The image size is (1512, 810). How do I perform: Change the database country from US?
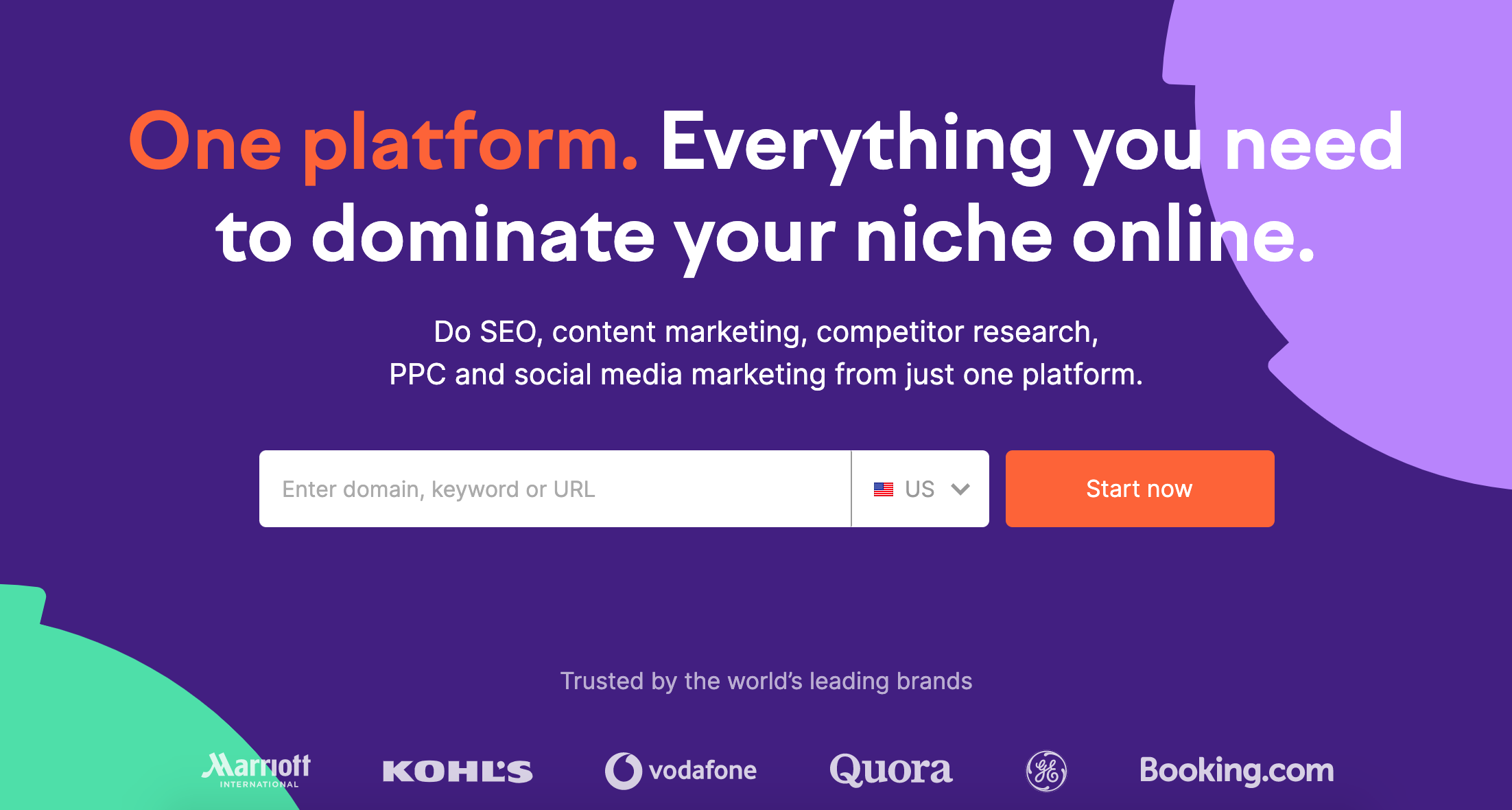[x=919, y=489]
